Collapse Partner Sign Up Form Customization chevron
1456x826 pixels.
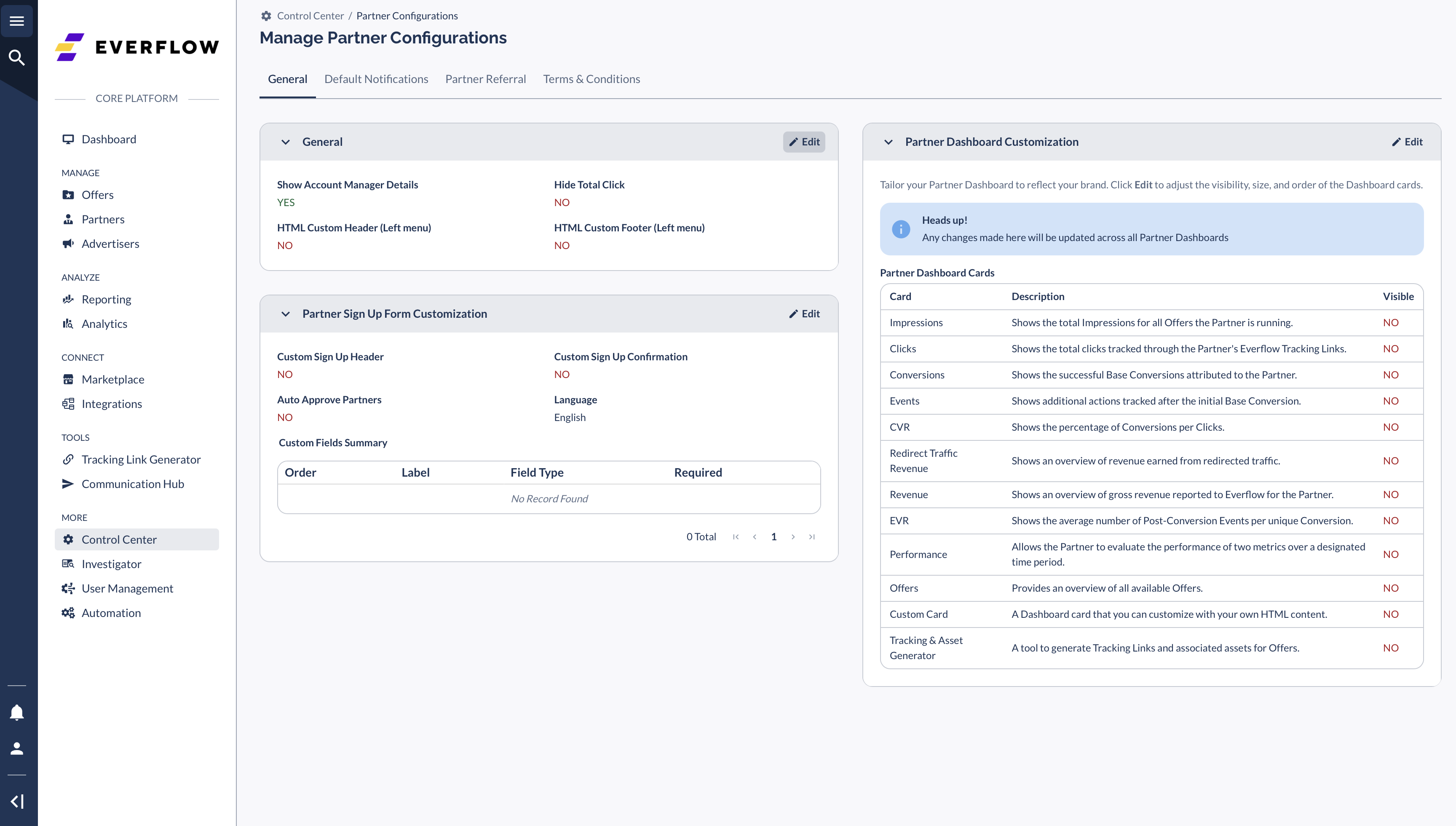point(285,314)
